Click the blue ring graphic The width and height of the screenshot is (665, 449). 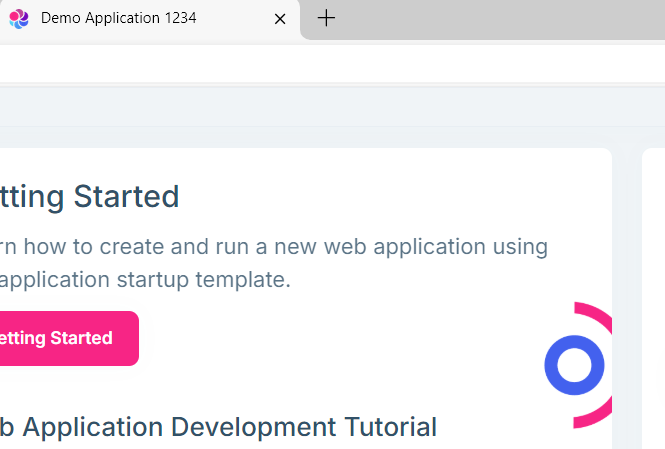556,366
